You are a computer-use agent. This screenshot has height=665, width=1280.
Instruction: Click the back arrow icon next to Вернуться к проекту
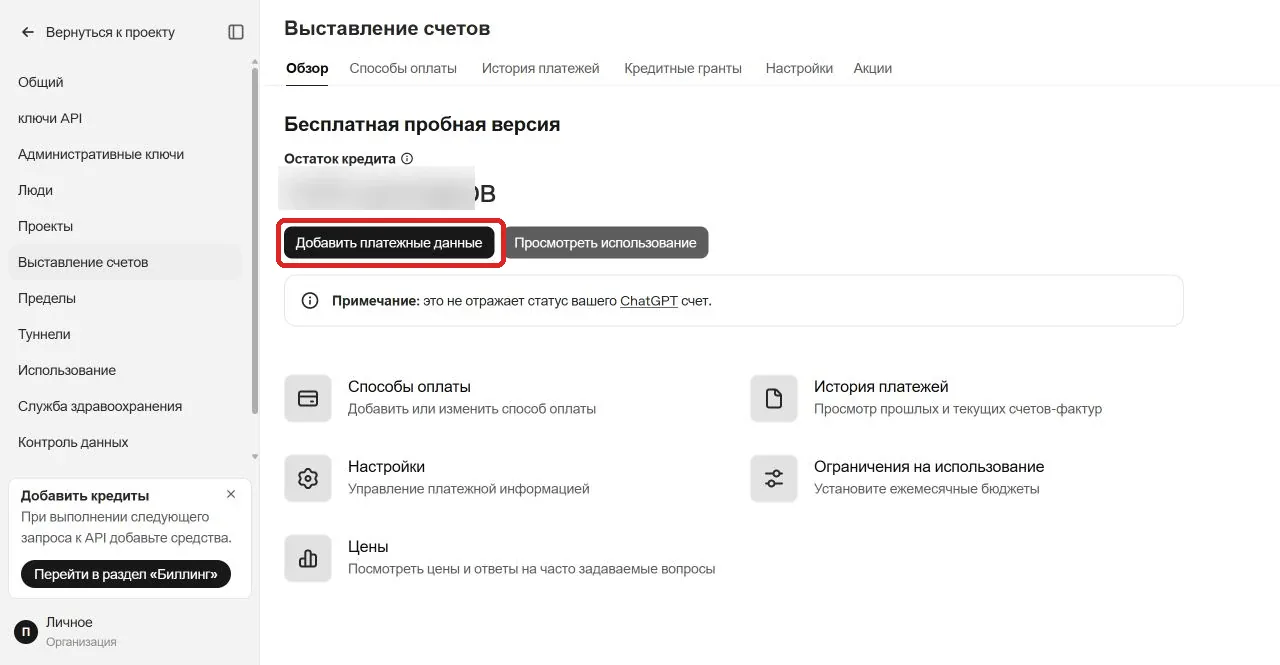click(28, 32)
